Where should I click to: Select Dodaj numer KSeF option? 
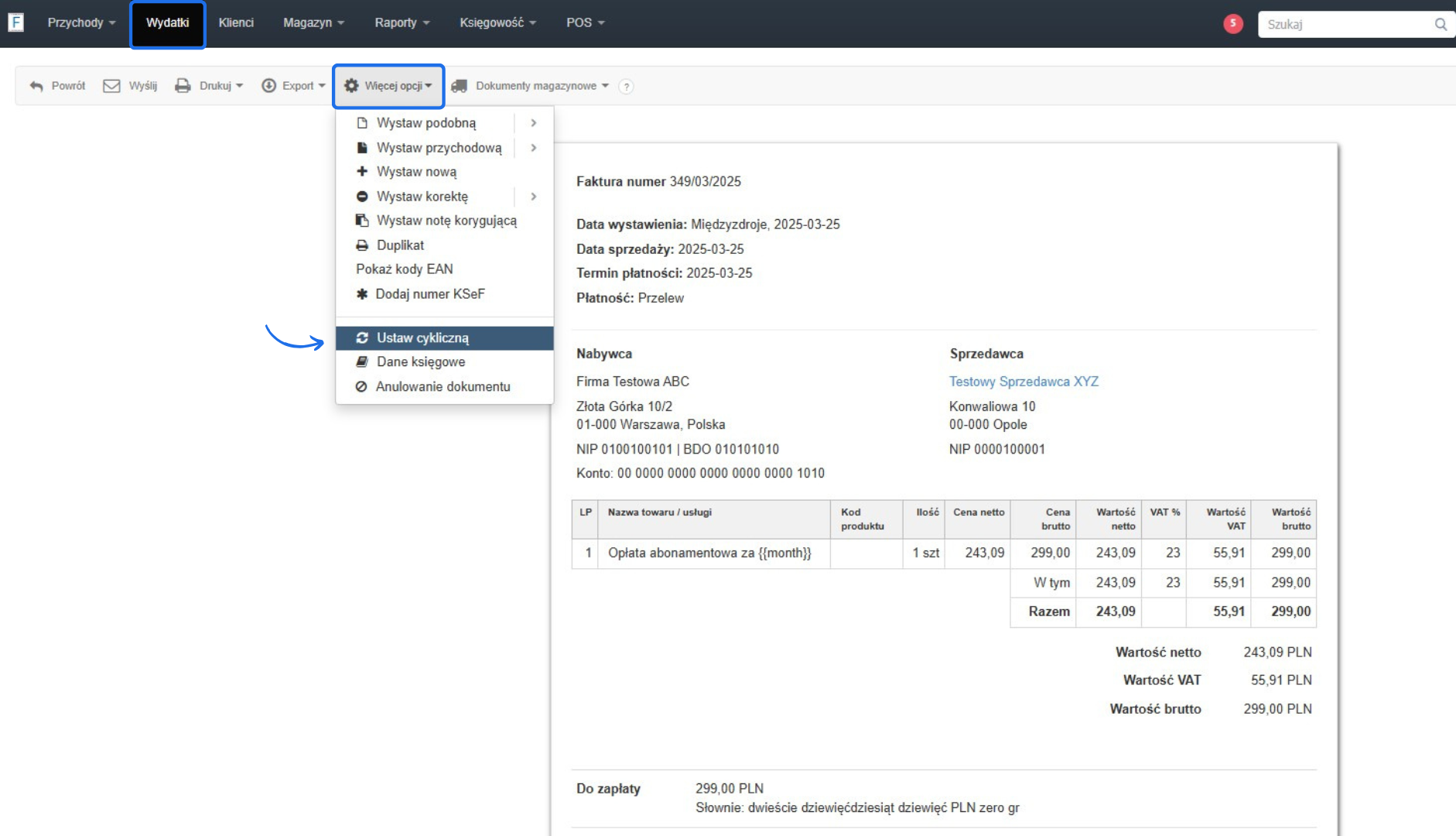(x=429, y=294)
